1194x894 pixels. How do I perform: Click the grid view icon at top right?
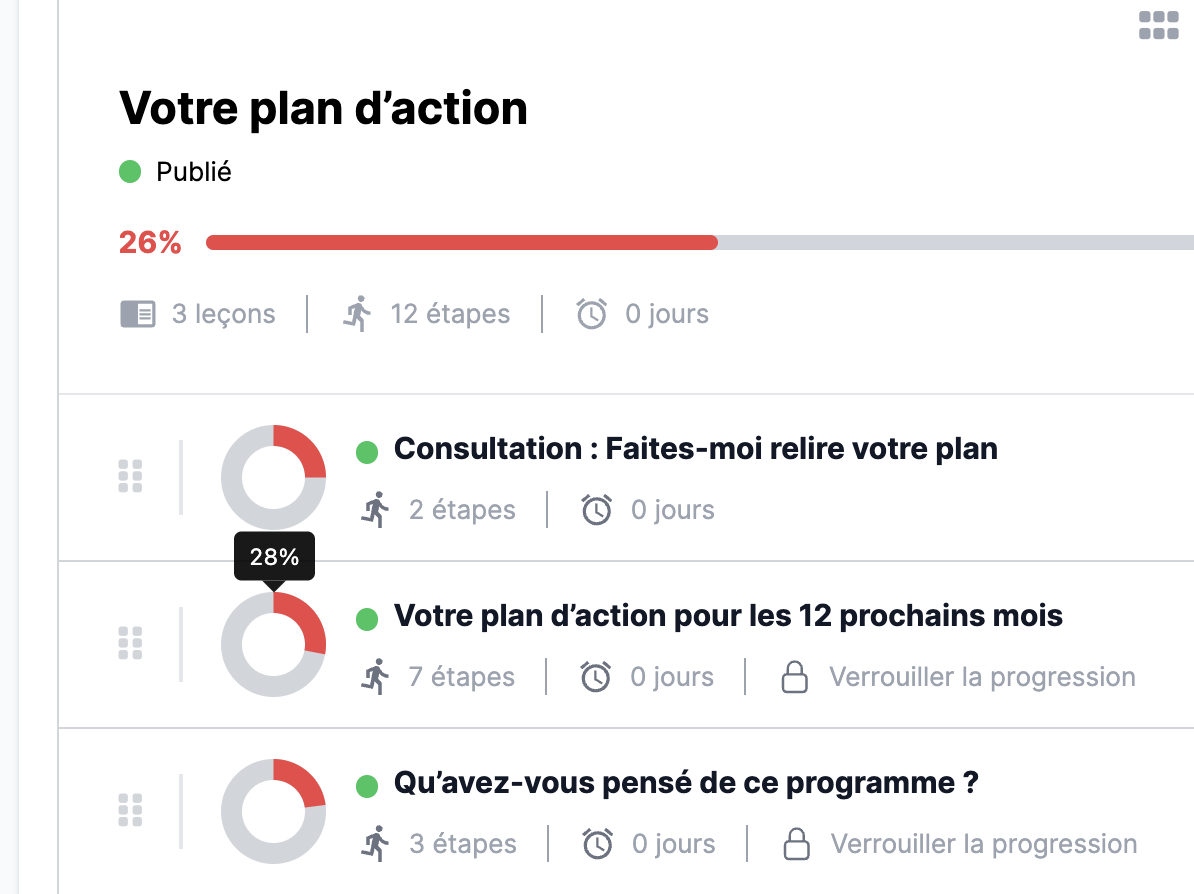[x=1158, y=26]
